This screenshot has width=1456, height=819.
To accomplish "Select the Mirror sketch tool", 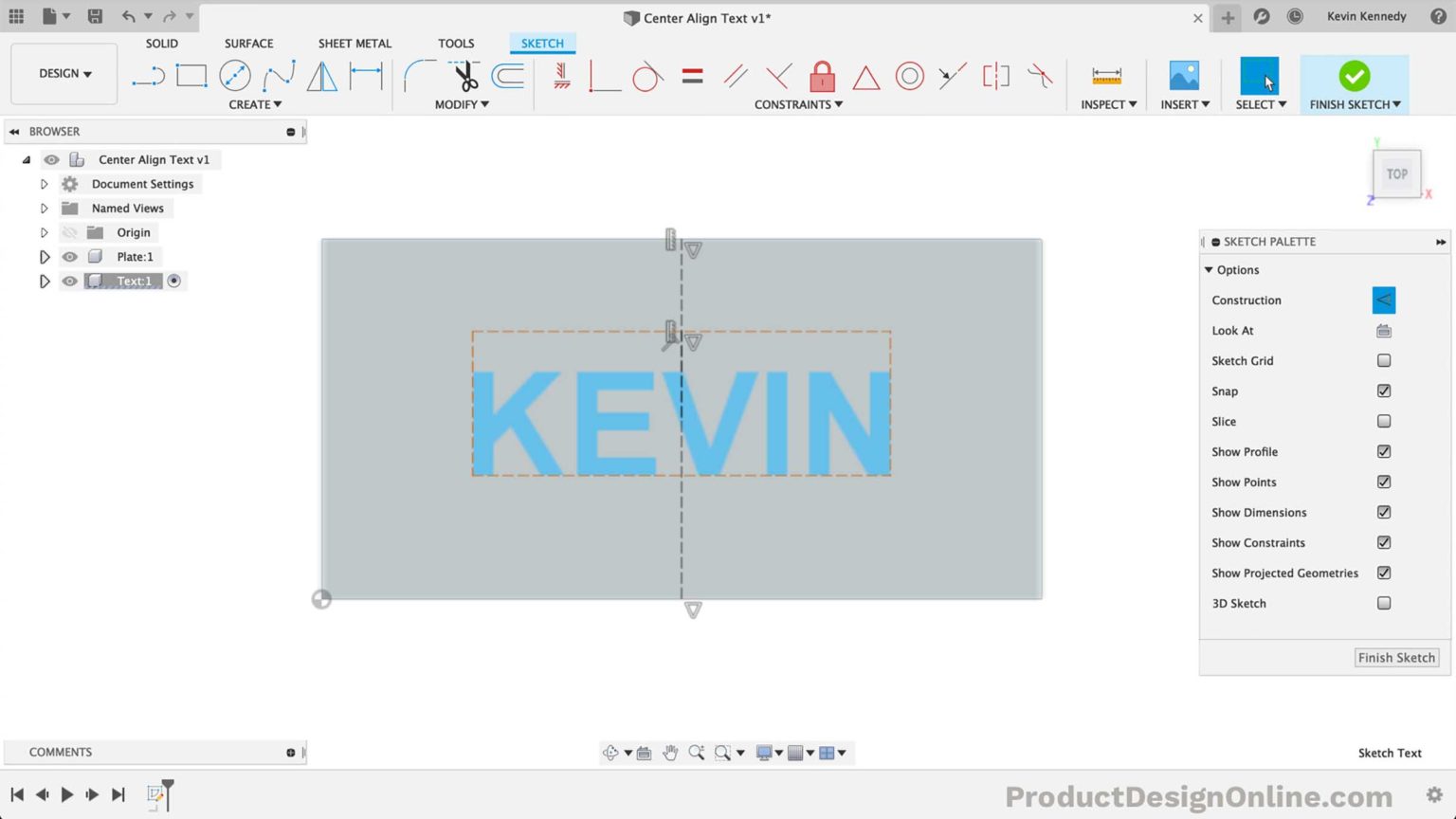I will point(322,76).
